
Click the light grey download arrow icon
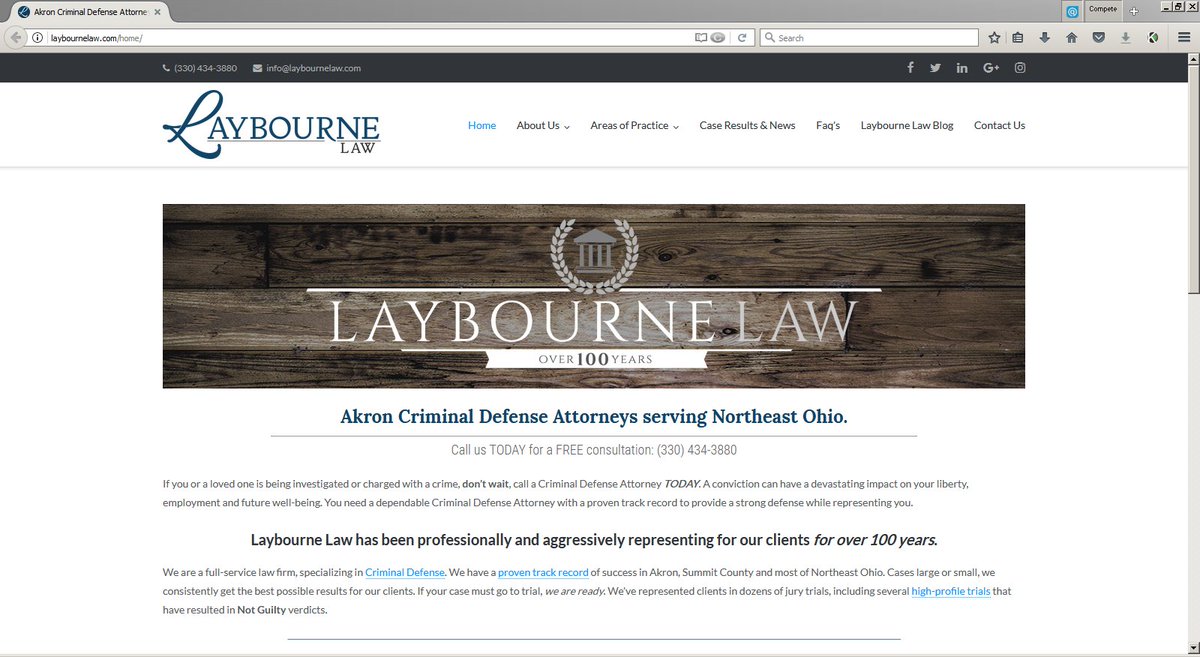tap(1125, 38)
